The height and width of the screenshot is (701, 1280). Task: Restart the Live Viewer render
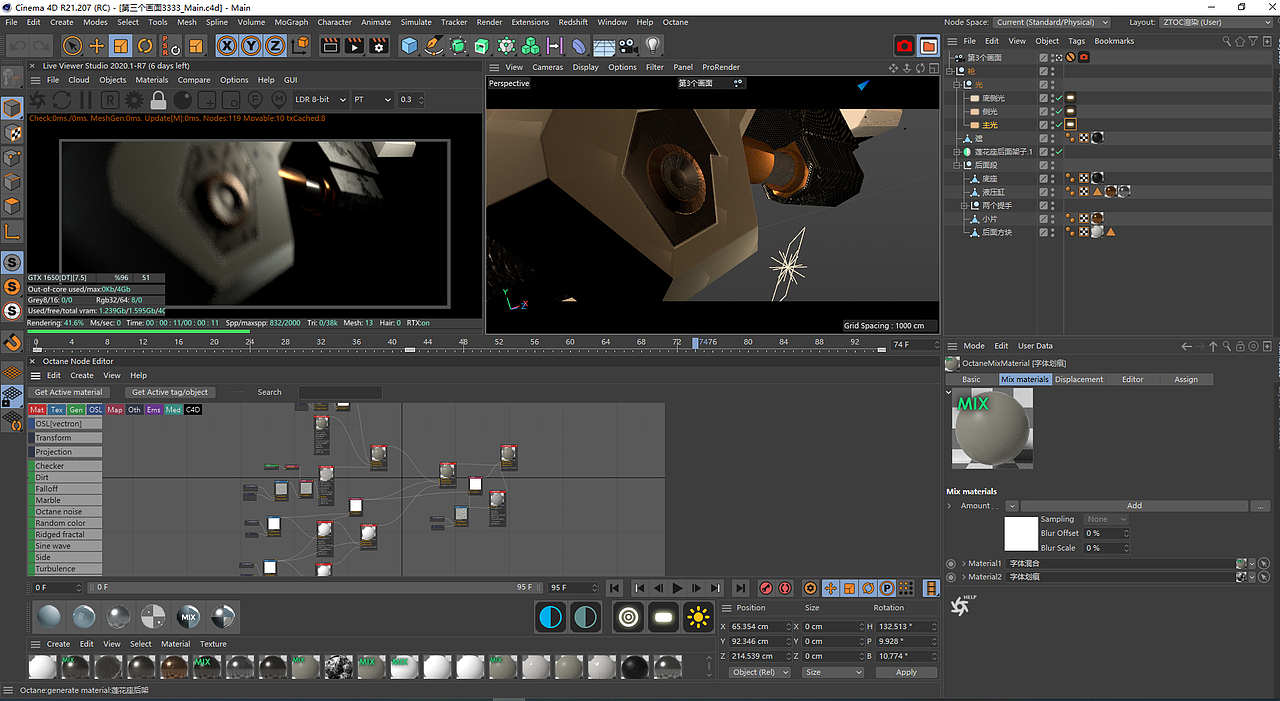[x=62, y=100]
